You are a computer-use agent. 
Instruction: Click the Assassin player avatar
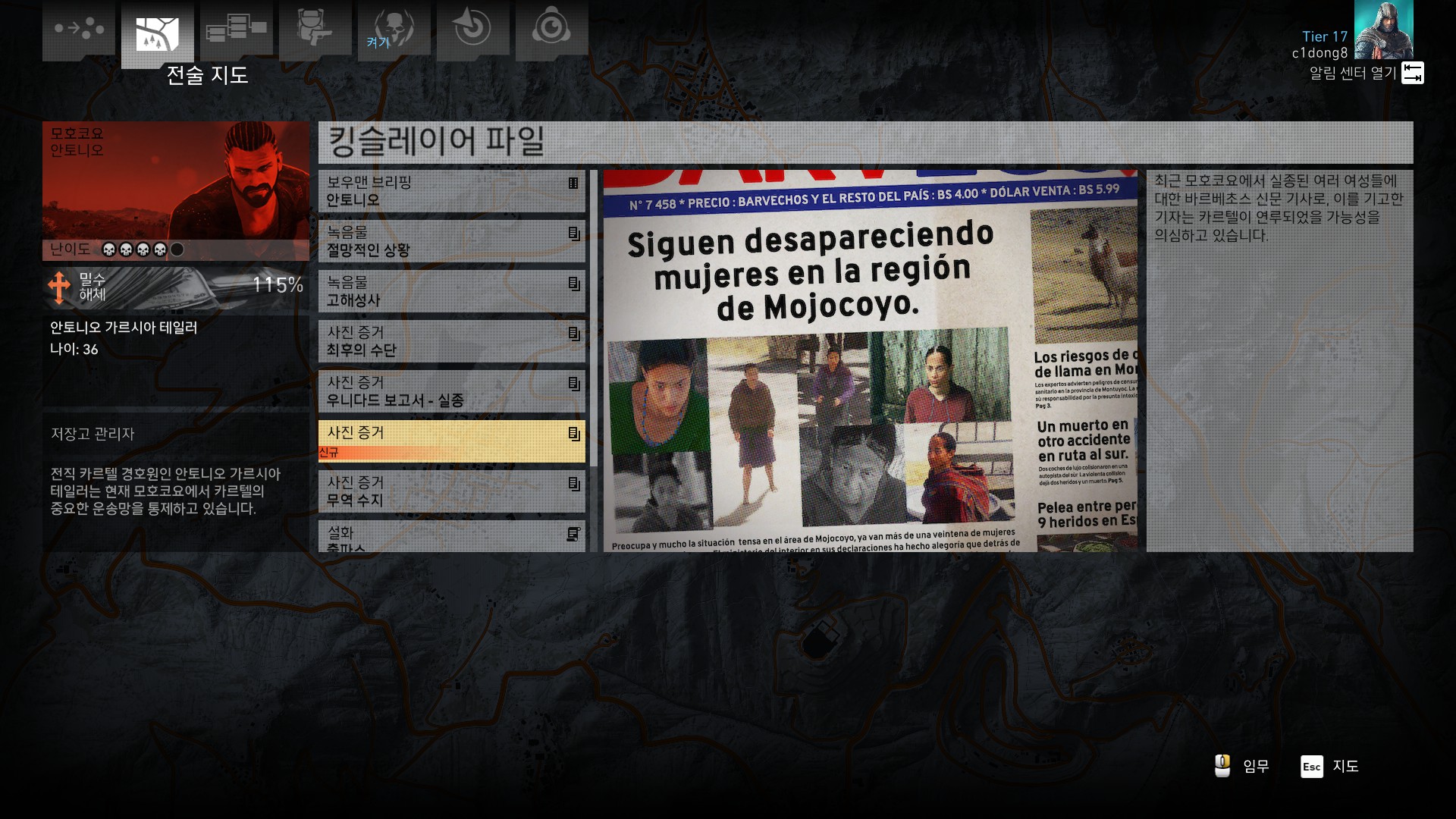click(1383, 30)
